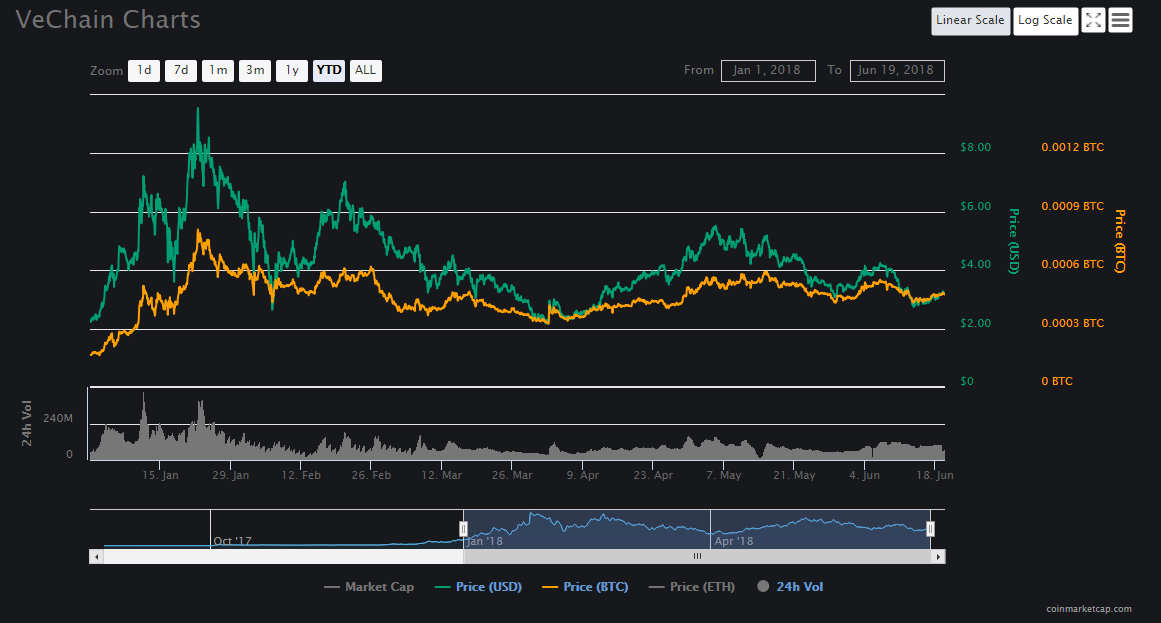Click the Price (BTC) vertical axis title
The width and height of the screenshot is (1161, 623).
(1120, 241)
